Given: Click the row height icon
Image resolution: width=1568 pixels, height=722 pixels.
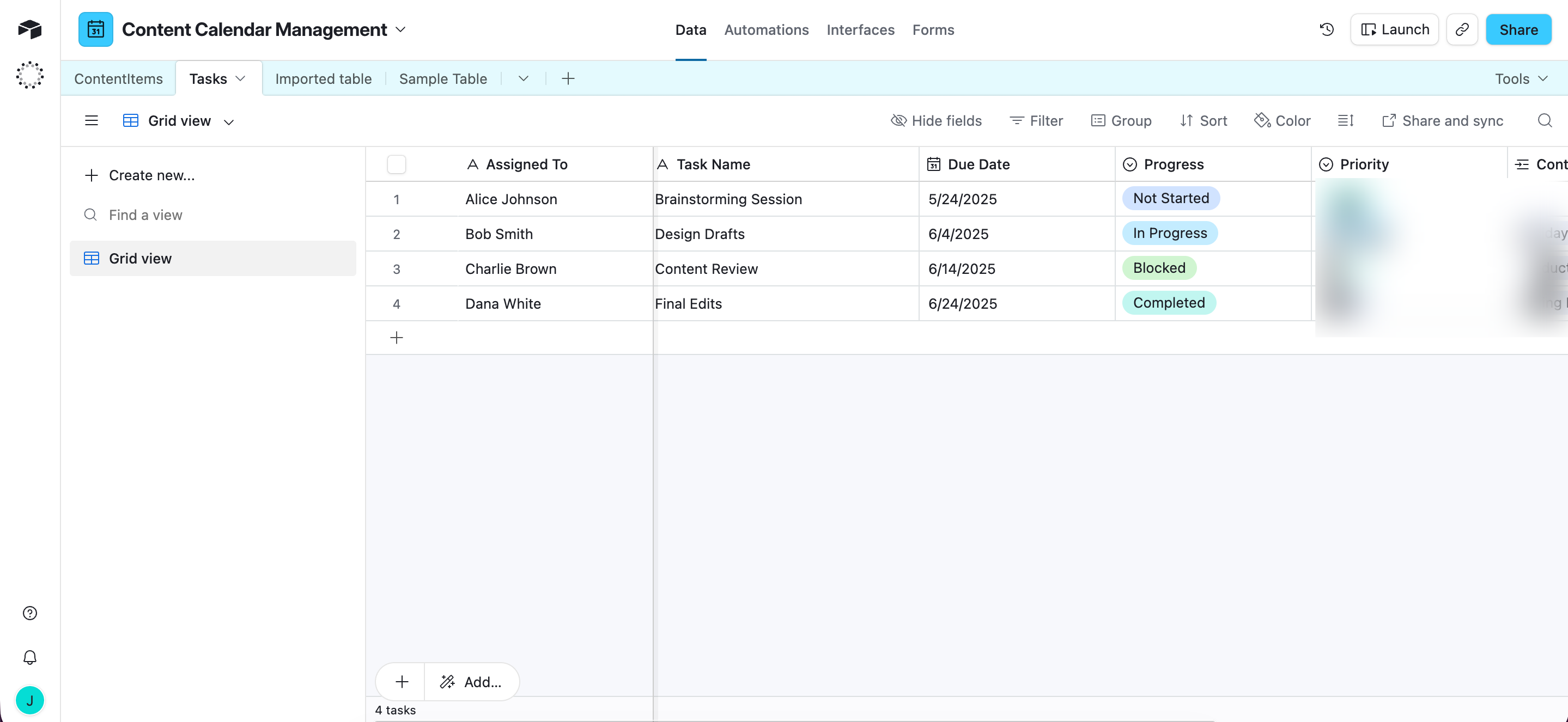Looking at the screenshot, I should 1345,120.
